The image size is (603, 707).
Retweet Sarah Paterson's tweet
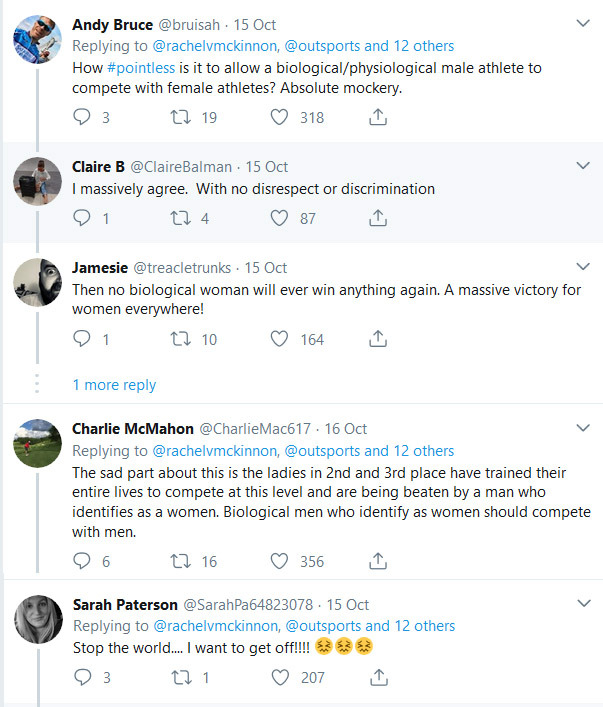coord(181,677)
